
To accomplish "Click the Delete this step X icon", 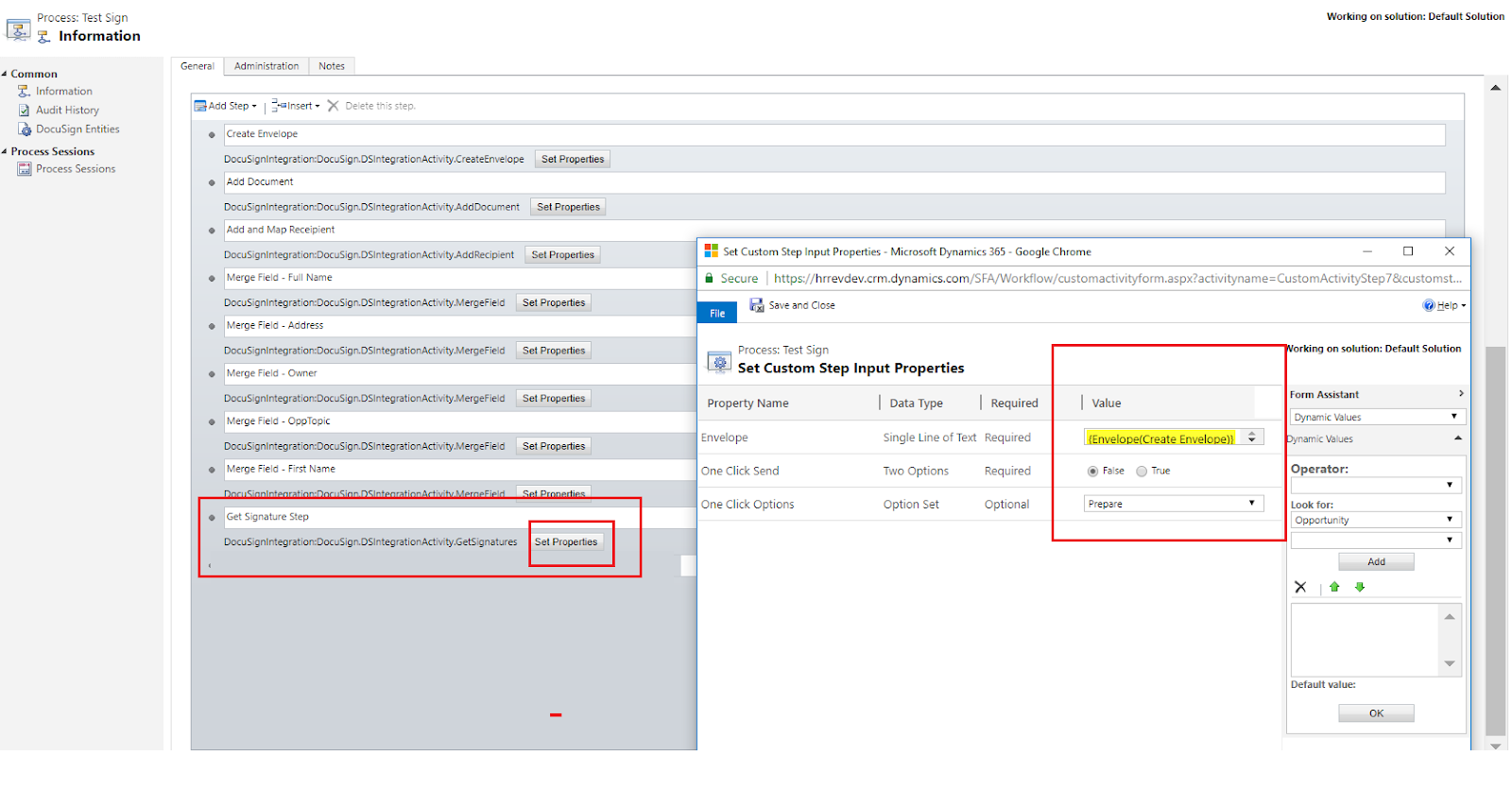I will (x=334, y=106).
